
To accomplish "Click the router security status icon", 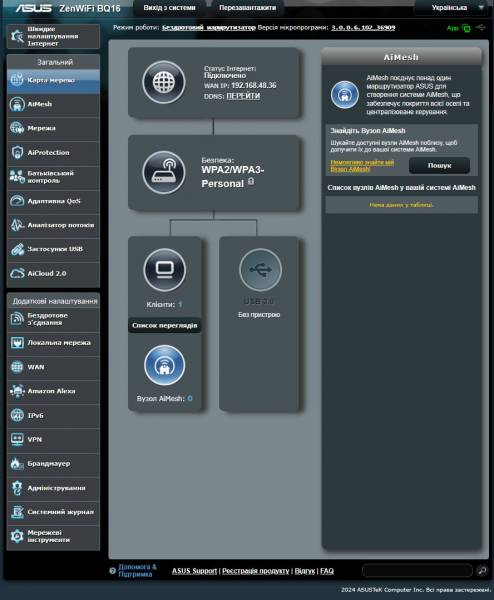I will pyautogui.click(x=164, y=173).
